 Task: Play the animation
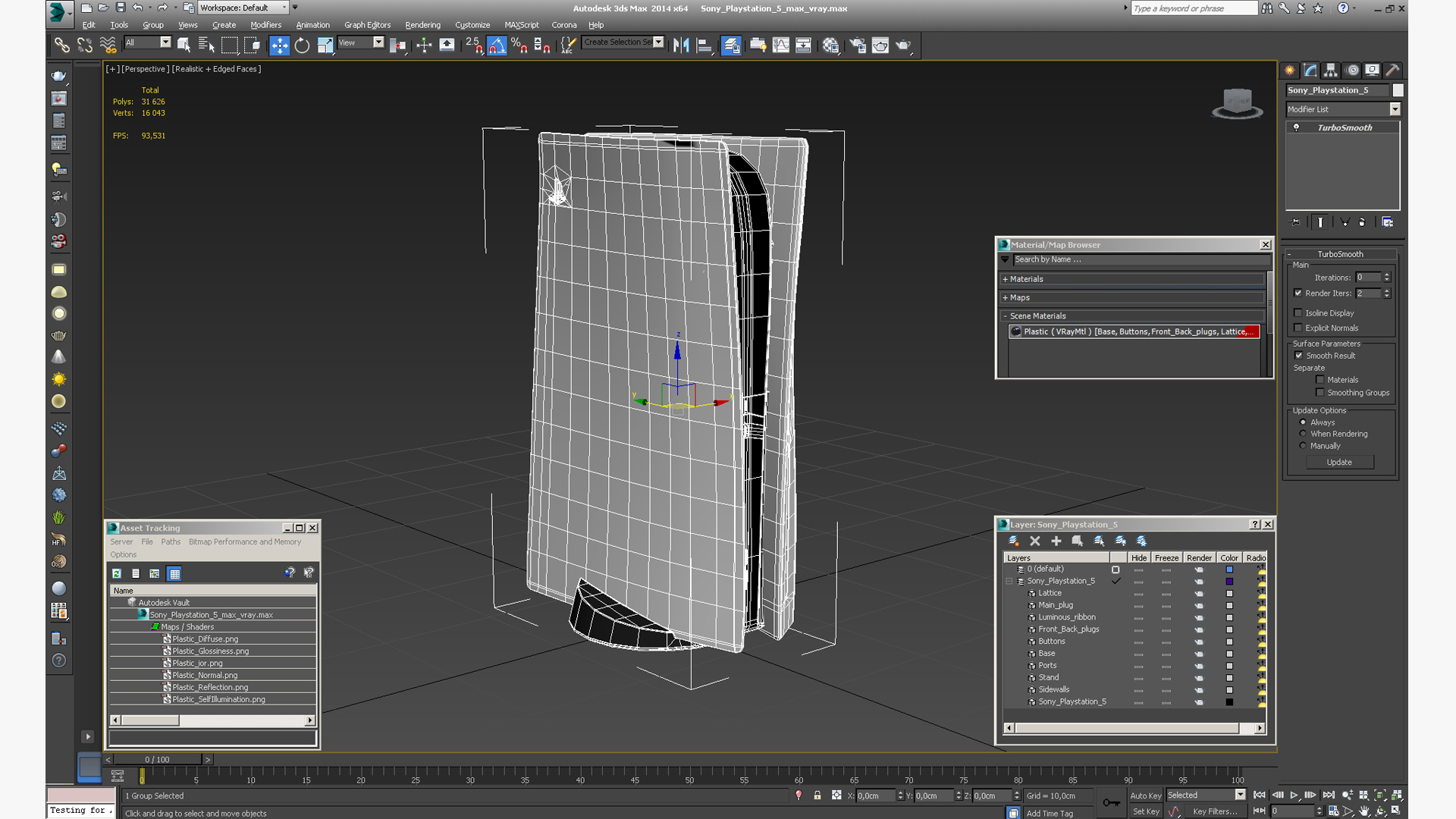coord(1294,795)
